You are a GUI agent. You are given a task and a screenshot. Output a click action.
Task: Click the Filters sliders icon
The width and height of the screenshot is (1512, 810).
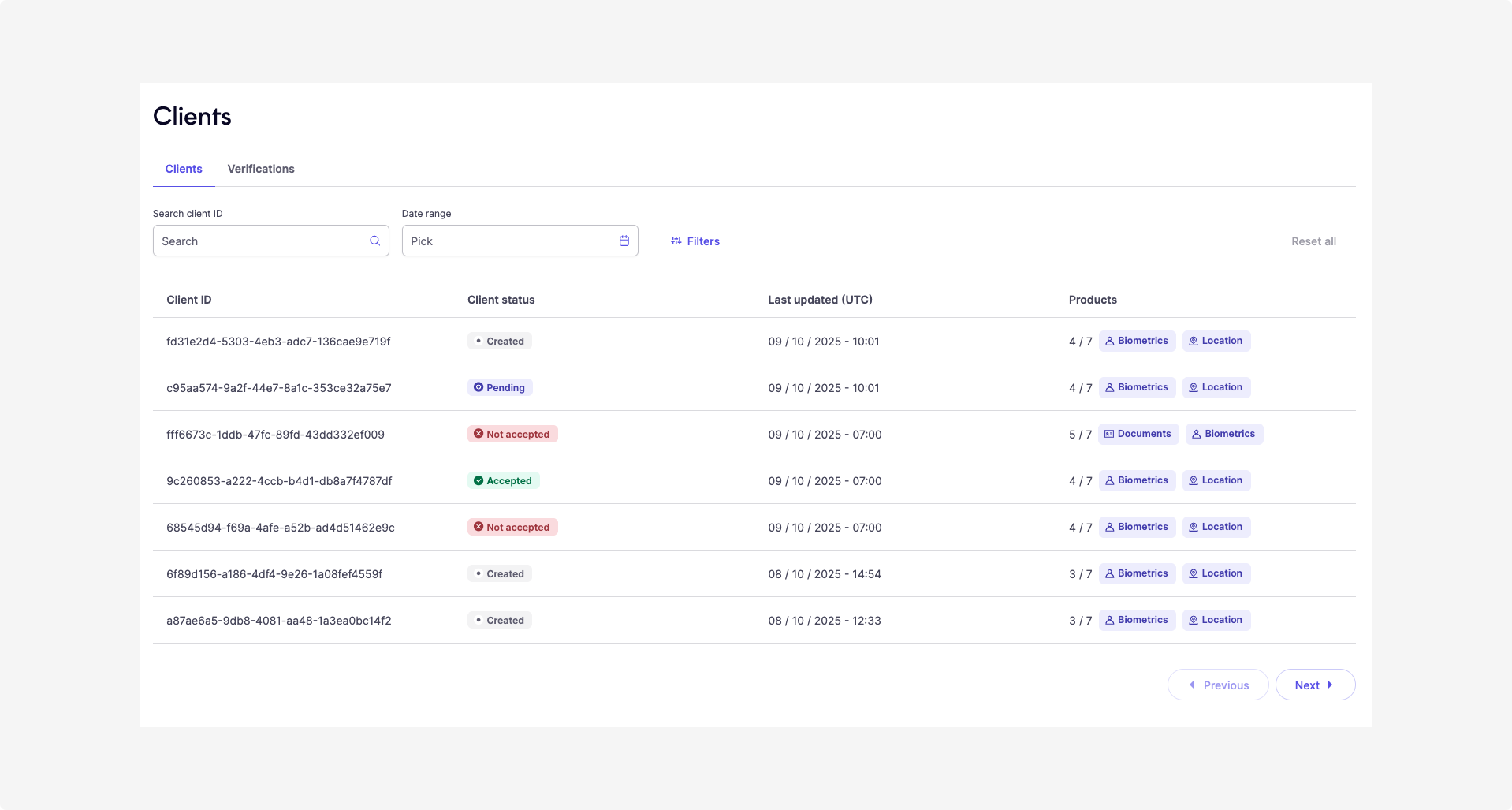click(x=676, y=241)
